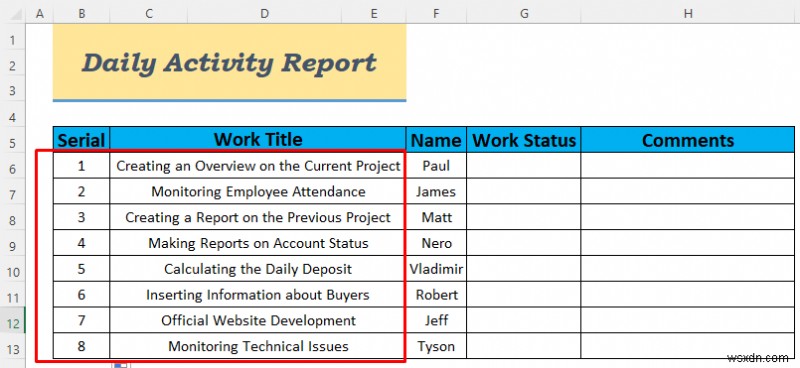Click the name Nero

click(x=436, y=243)
